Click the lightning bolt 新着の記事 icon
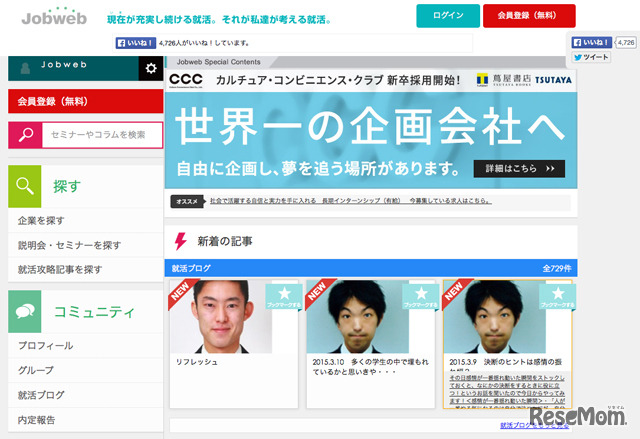 180,241
